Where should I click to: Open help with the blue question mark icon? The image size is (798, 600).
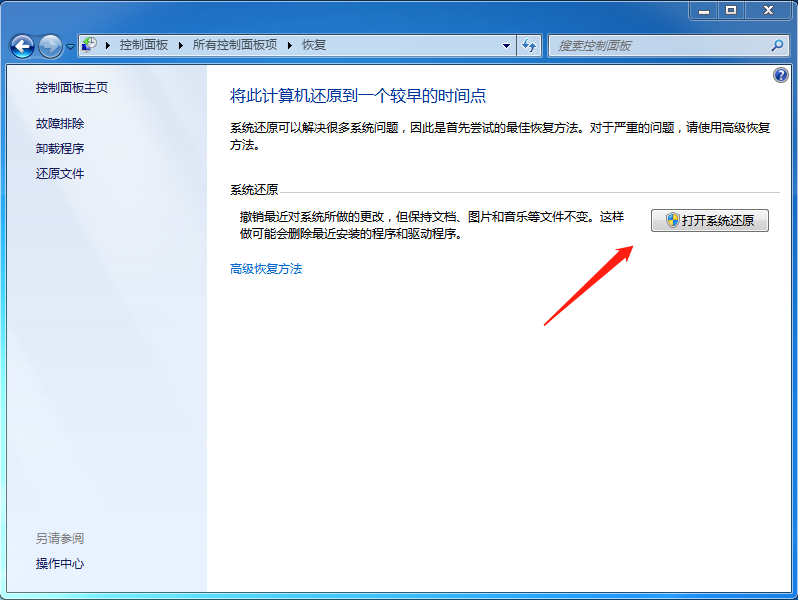click(x=780, y=75)
